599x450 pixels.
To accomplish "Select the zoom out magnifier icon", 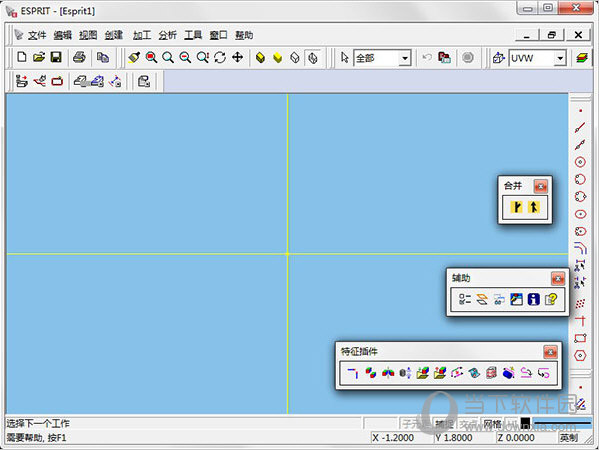I will pyautogui.click(x=185, y=58).
